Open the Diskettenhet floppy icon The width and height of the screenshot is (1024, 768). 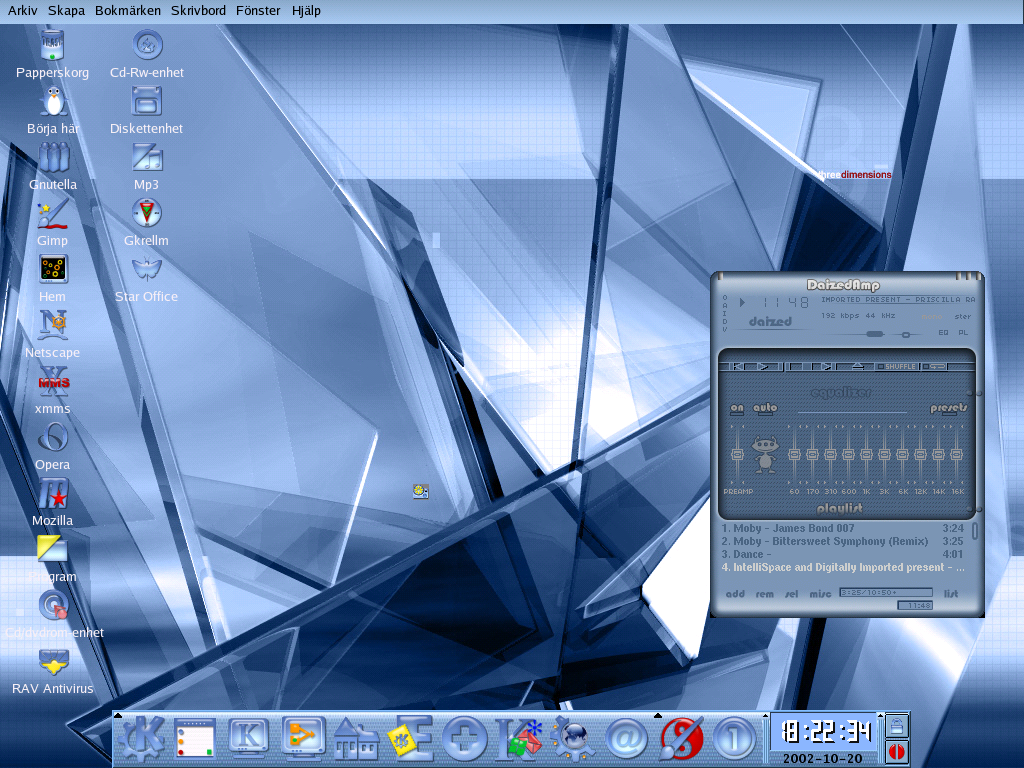(x=147, y=102)
